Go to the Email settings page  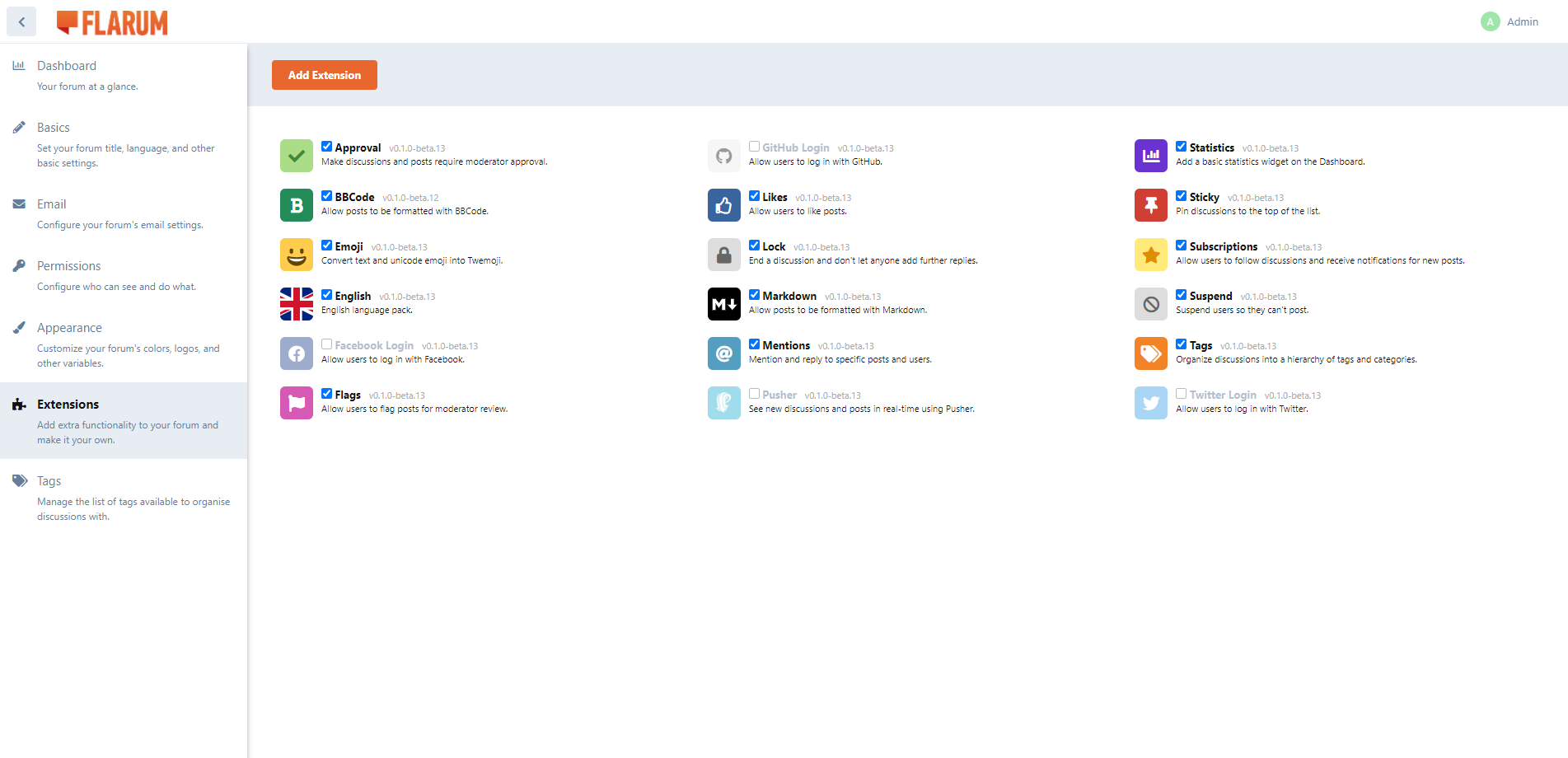[x=124, y=213]
